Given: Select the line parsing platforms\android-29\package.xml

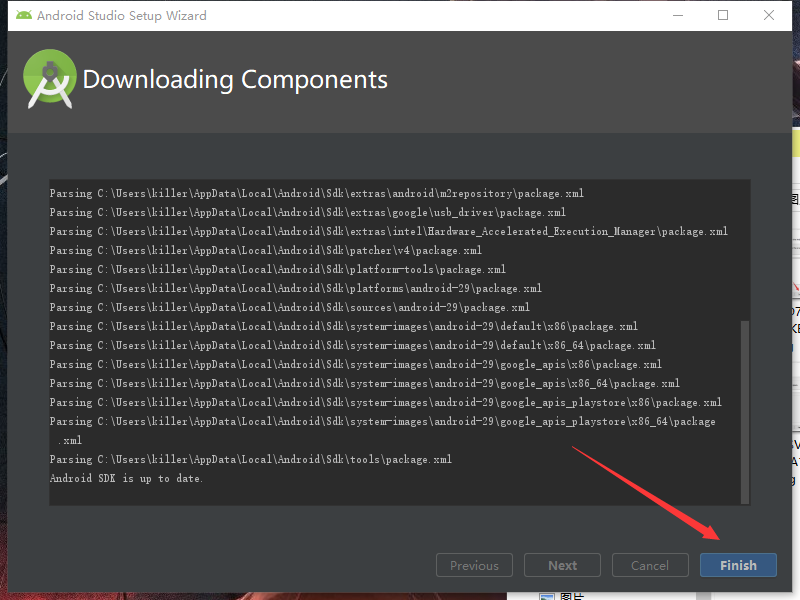Looking at the screenshot, I should [x=295, y=289].
